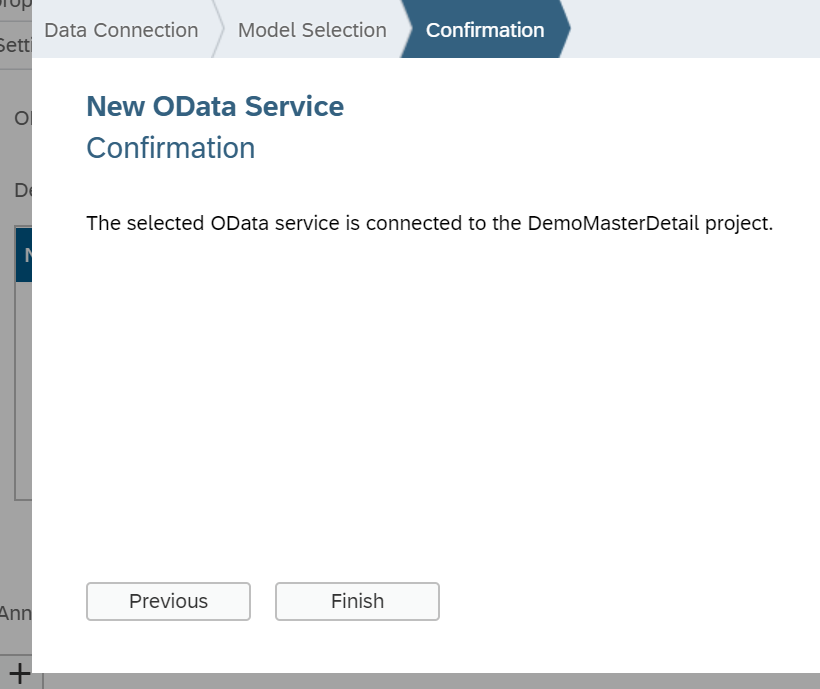Select the active Confirmation step

(x=485, y=30)
